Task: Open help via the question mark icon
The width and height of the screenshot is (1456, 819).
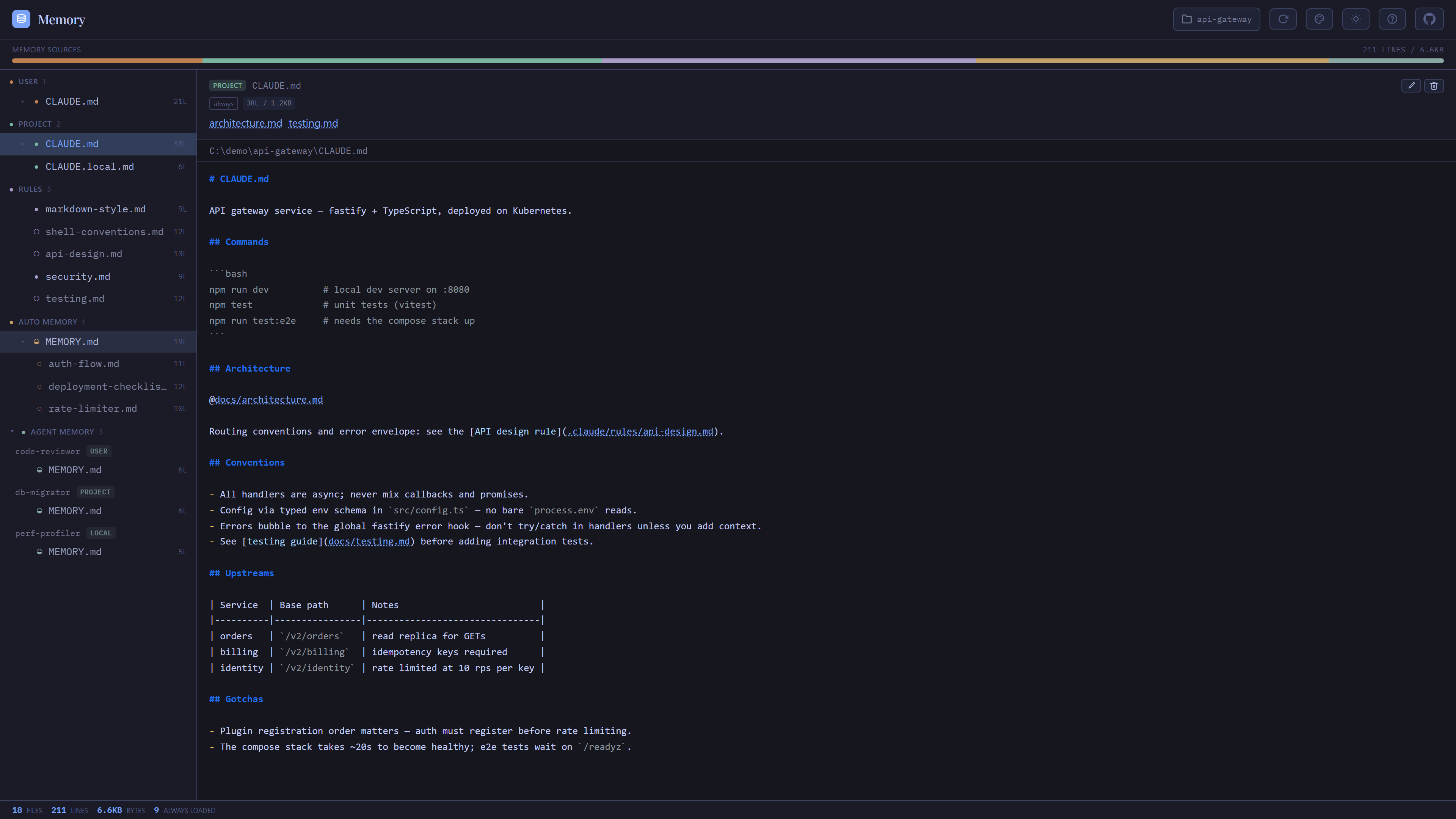Action: (1392, 19)
